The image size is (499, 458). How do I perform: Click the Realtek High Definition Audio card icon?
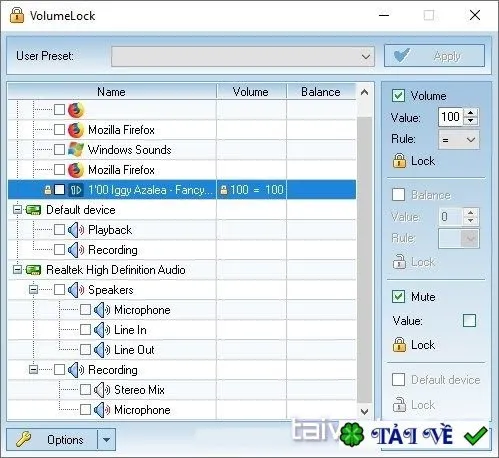(33, 270)
